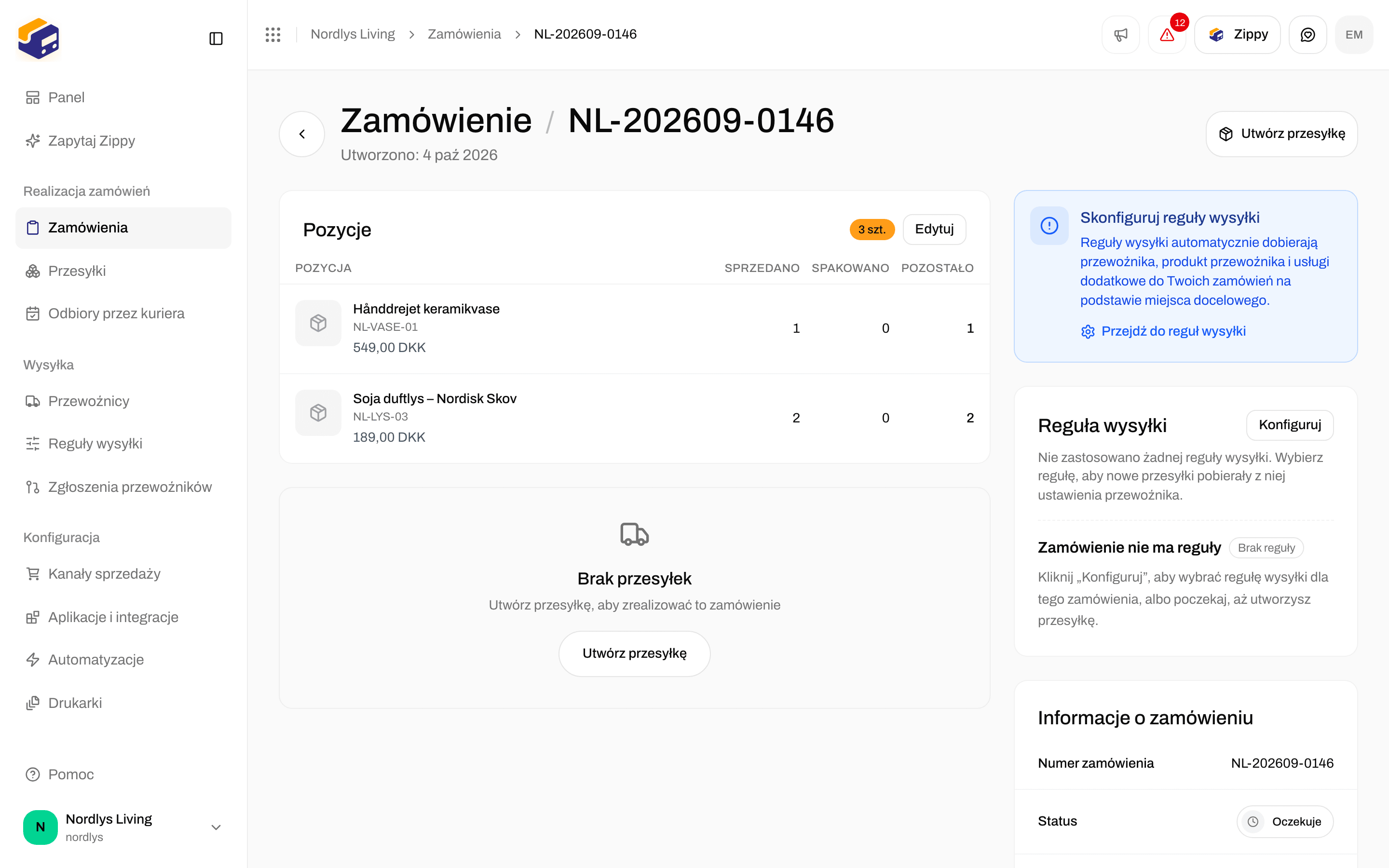Open Aplikacje i integracje

click(123, 617)
